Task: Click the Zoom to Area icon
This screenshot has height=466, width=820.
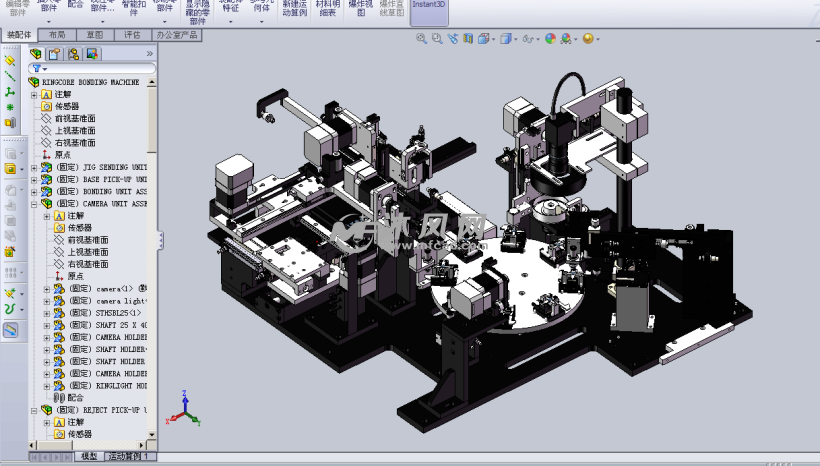Action: (437, 39)
